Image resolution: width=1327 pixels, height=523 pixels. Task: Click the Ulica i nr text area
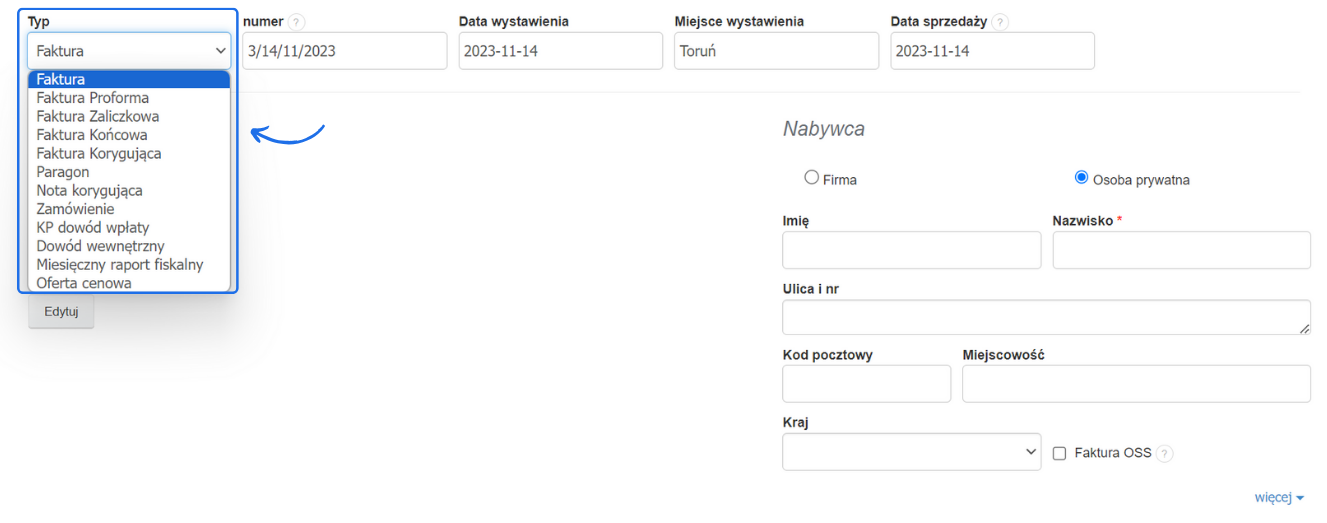1046,317
